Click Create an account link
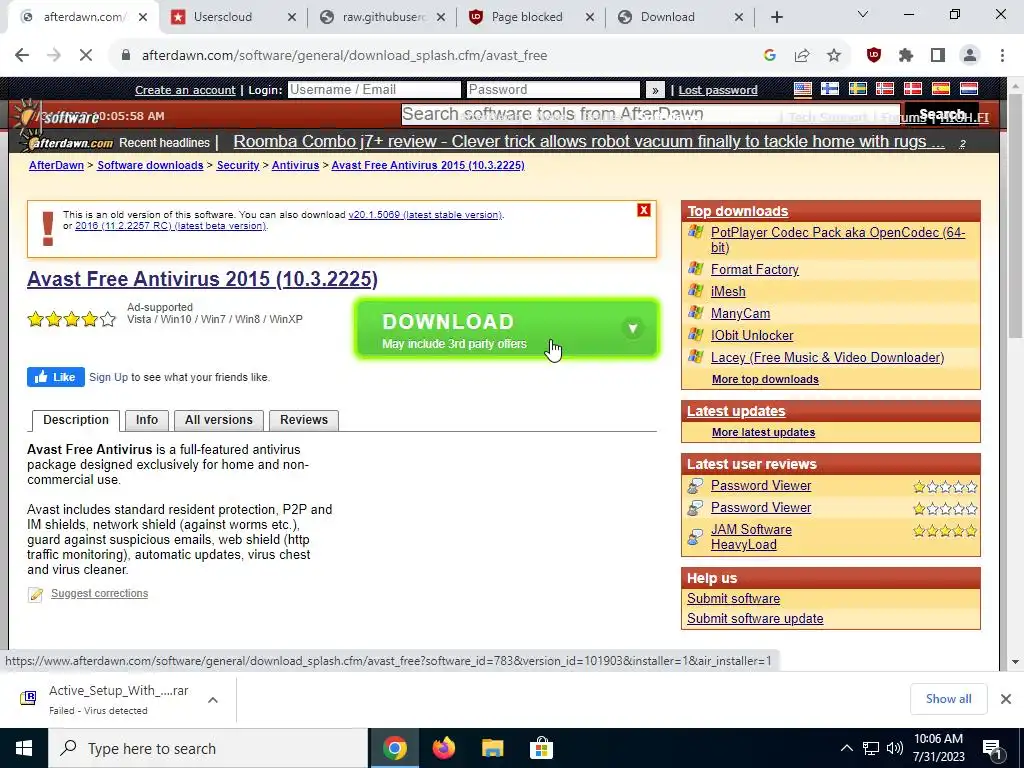Screen dimensions: 1024x768 pos(185,90)
